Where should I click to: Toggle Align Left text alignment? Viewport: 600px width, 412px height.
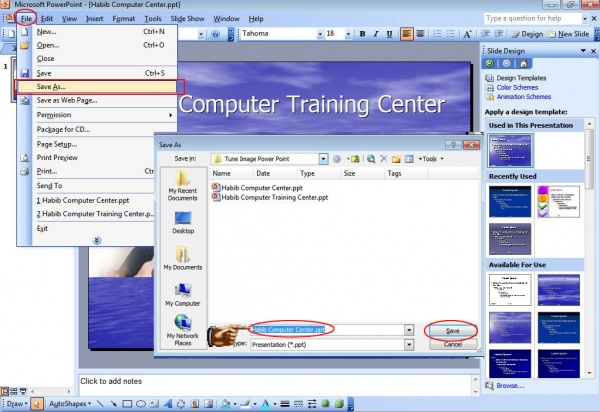tap(407, 34)
